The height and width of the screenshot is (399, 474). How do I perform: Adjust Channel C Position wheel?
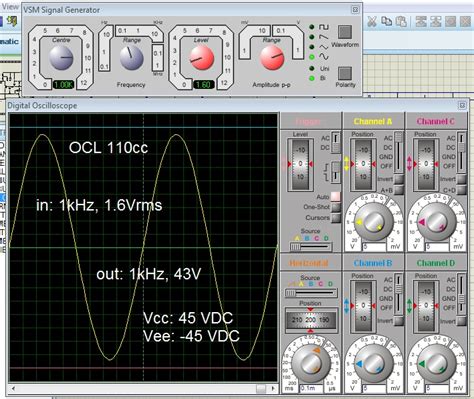click(x=426, y=164)
